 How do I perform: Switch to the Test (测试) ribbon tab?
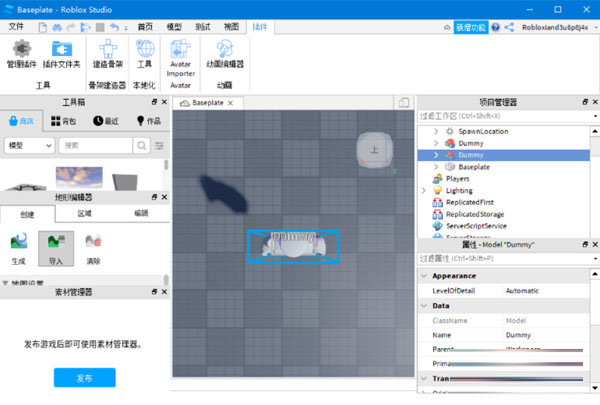pyautogui.click(x=203, y=27)
